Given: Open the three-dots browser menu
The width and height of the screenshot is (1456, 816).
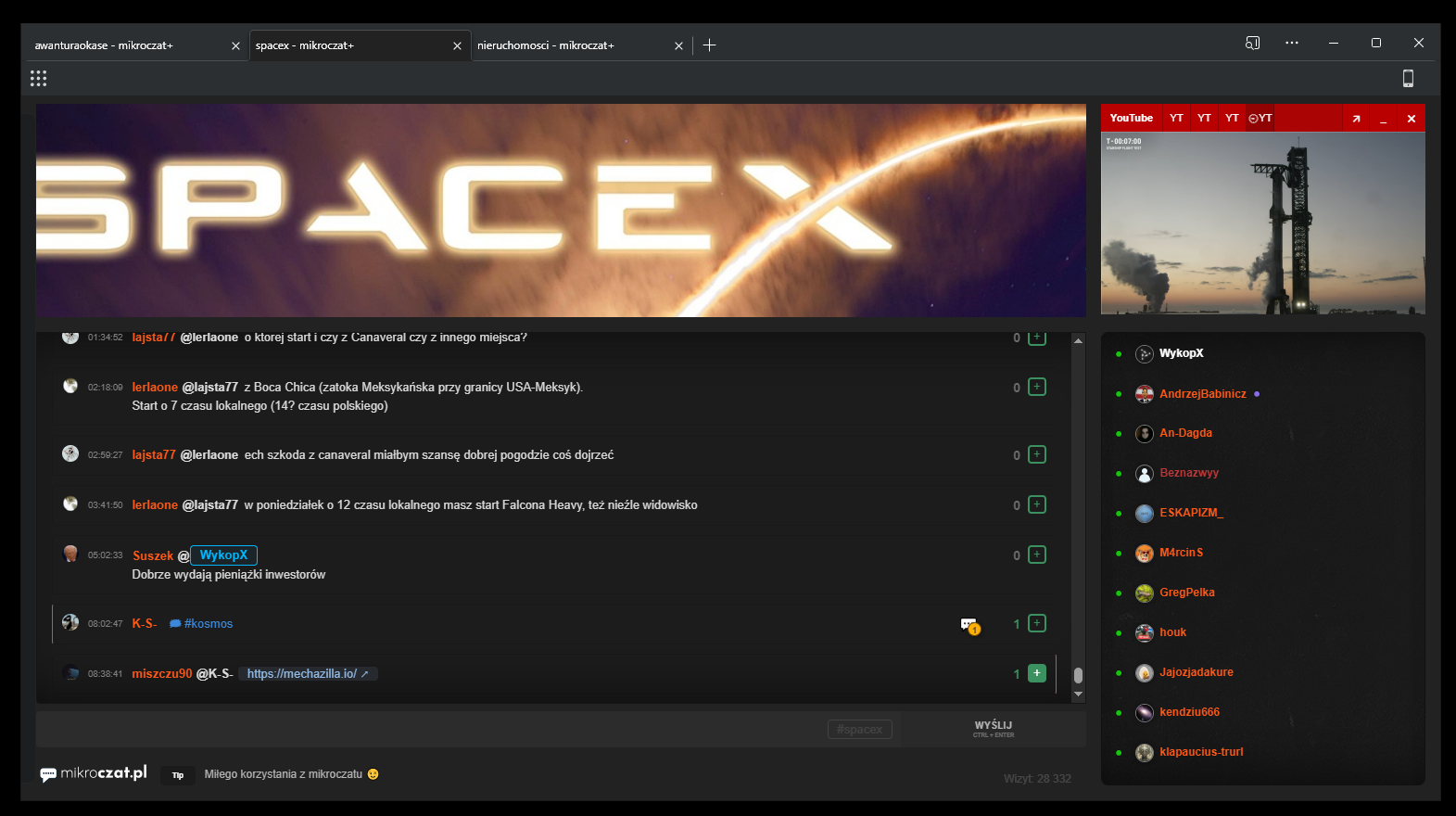Looking at the screenshot, I should [x=1291, y=44].
